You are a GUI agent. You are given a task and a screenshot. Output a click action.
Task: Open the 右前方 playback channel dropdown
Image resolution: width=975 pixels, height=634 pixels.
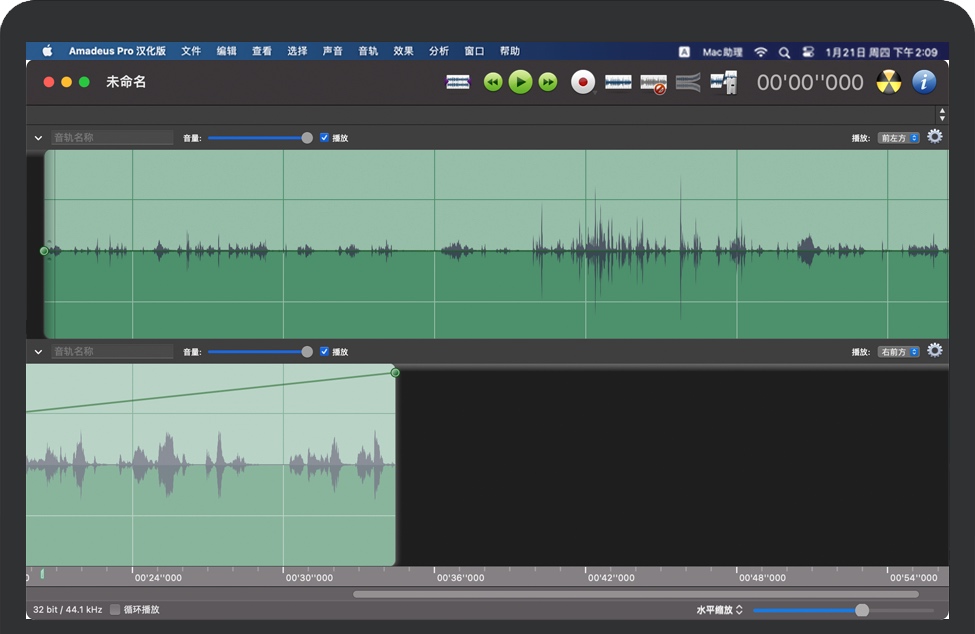(898, 352)
